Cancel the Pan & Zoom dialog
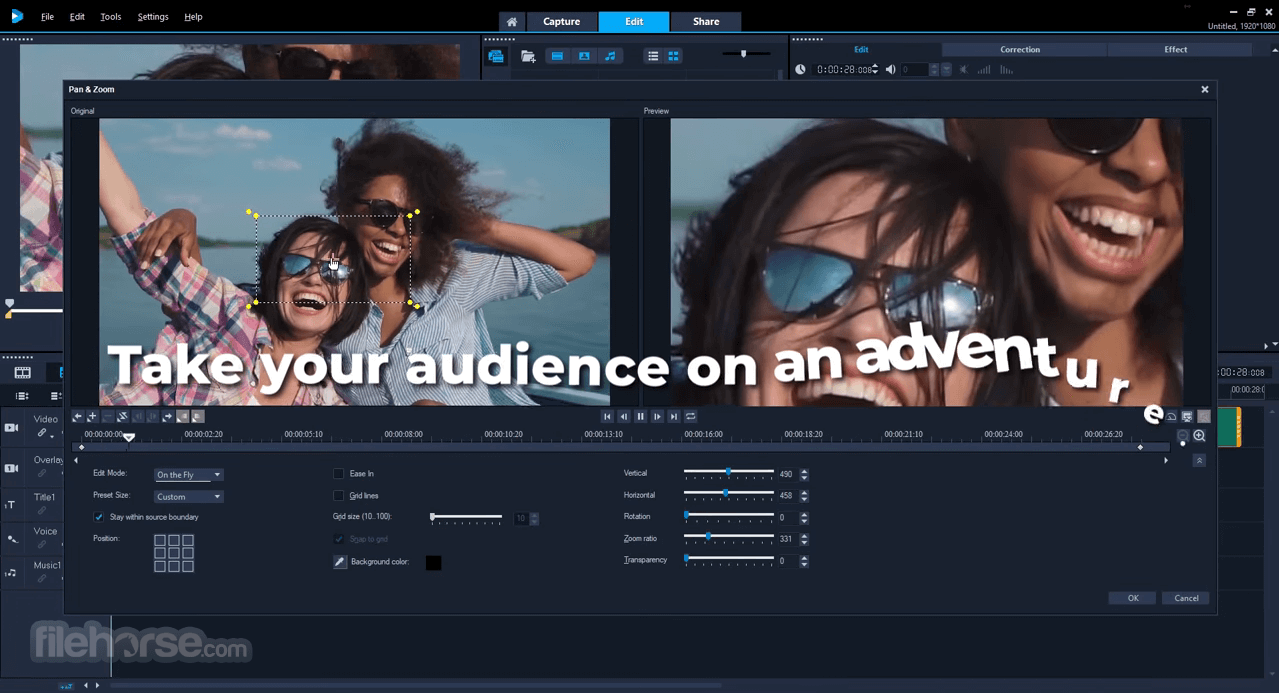The image size is (1279, 693). tap(1186, 598)
